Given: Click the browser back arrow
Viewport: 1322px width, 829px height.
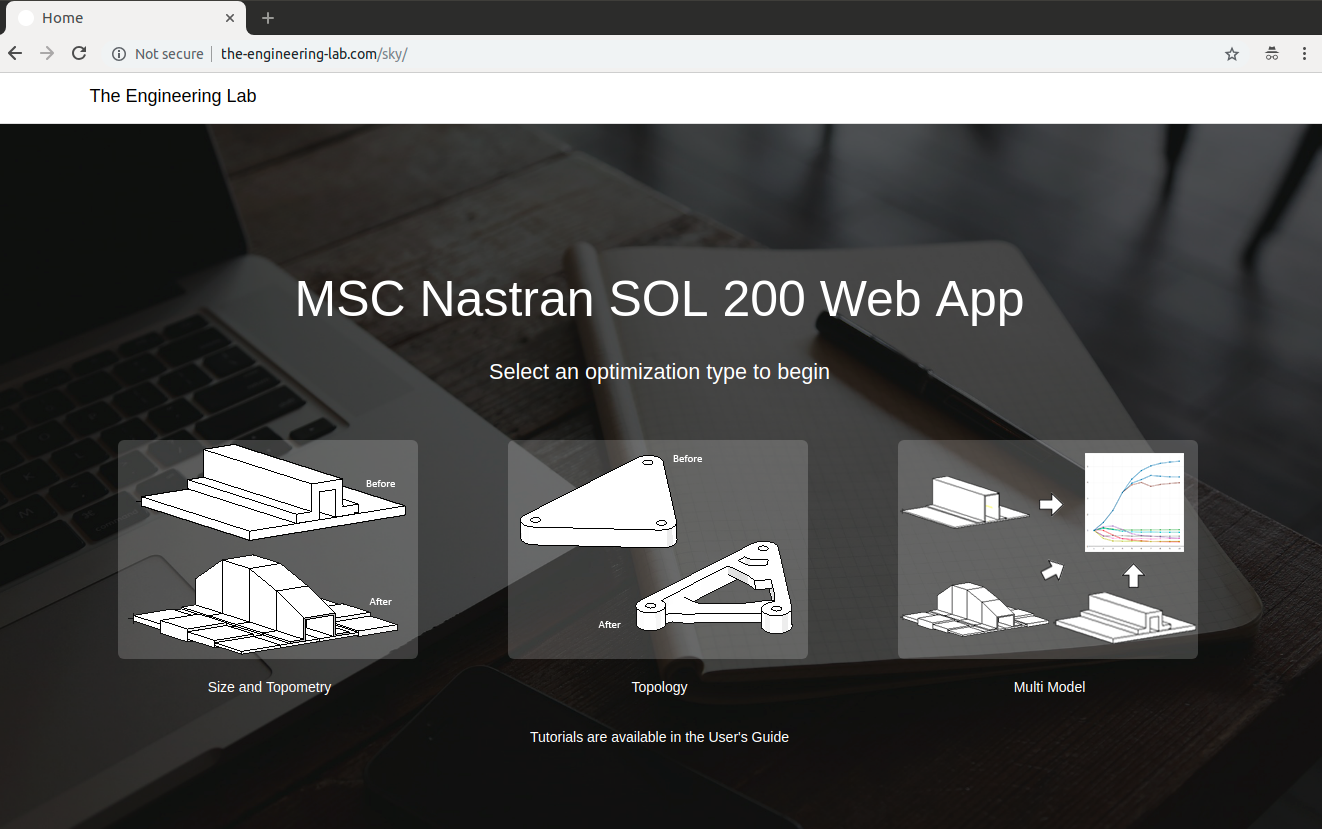Looking at the screenshot, I should 15,53.
